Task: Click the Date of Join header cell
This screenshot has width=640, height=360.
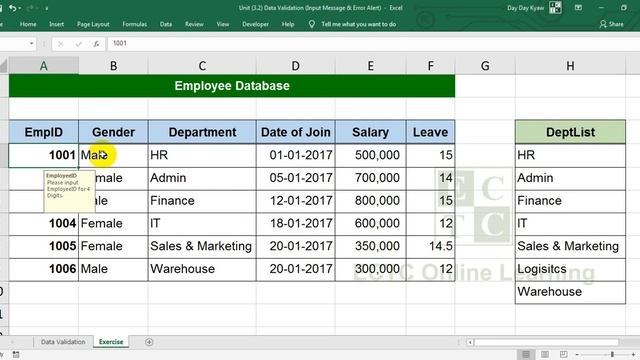Action: tap(296, 132)
